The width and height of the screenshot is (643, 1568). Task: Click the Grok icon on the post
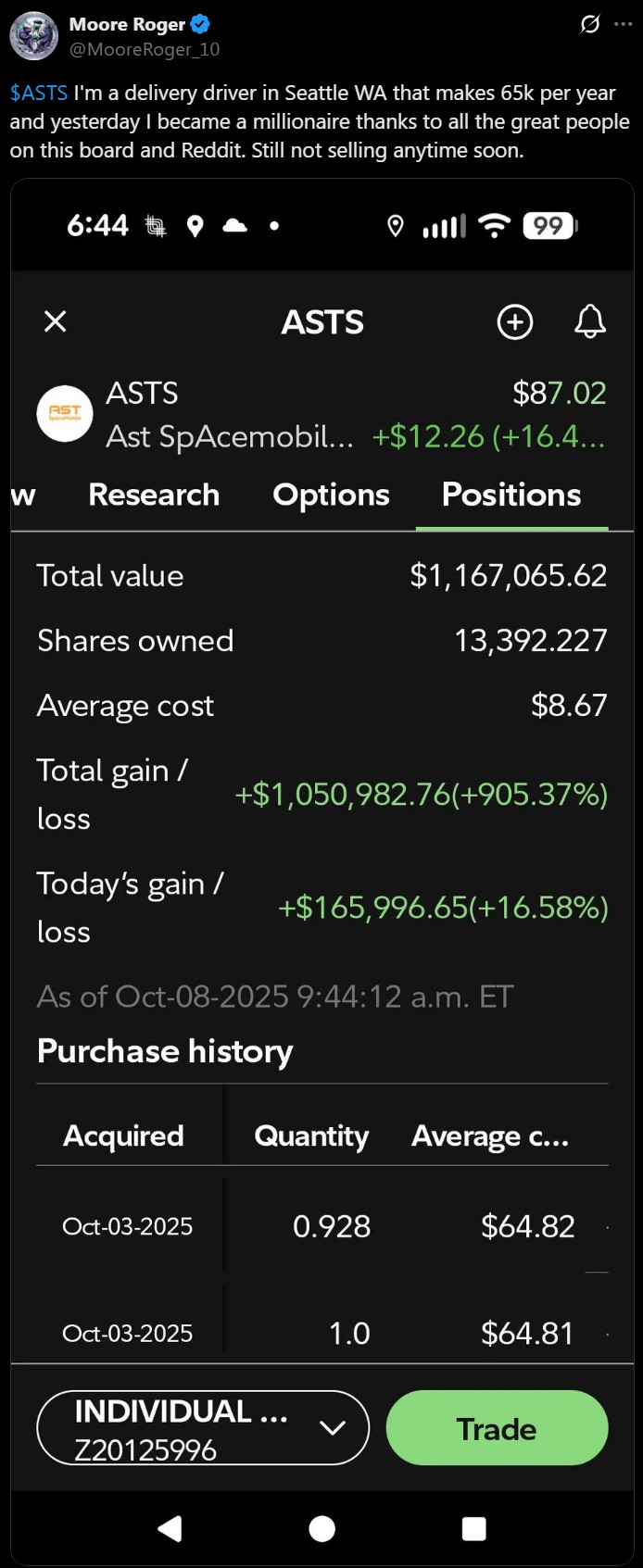589,24
